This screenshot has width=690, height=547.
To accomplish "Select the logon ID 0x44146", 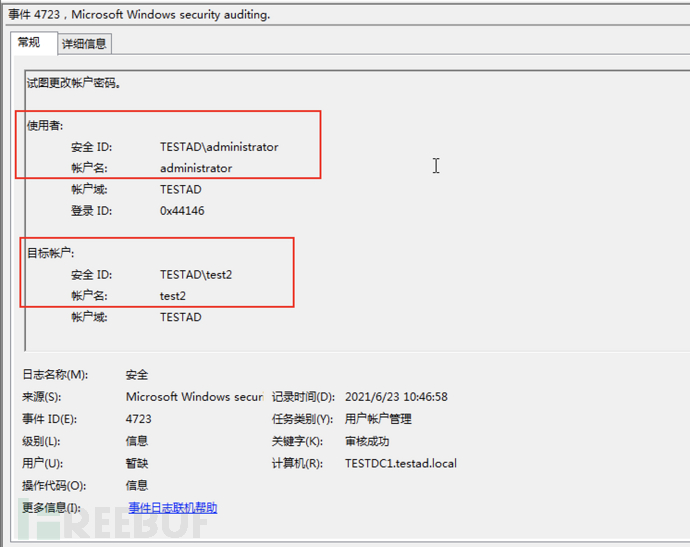I will 182,211.
